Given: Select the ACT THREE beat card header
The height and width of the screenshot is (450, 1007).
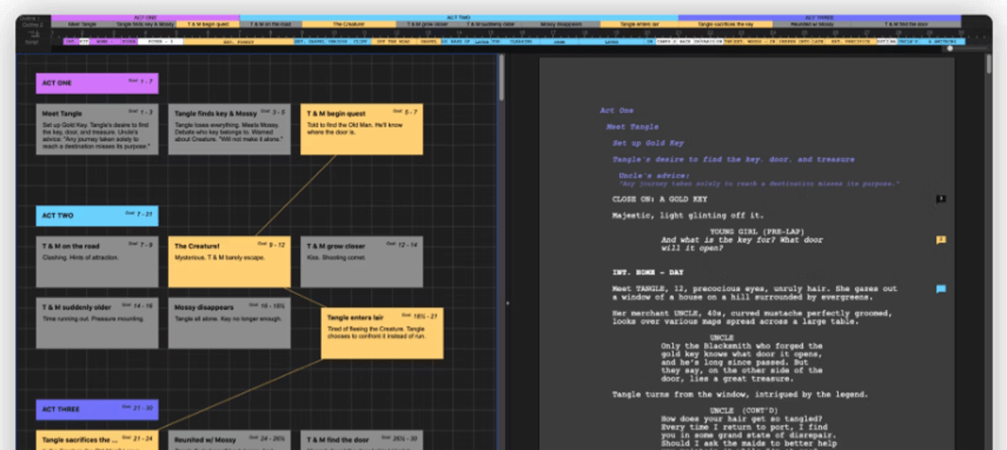Looking at the screenshot, I should tap(97, 410).
